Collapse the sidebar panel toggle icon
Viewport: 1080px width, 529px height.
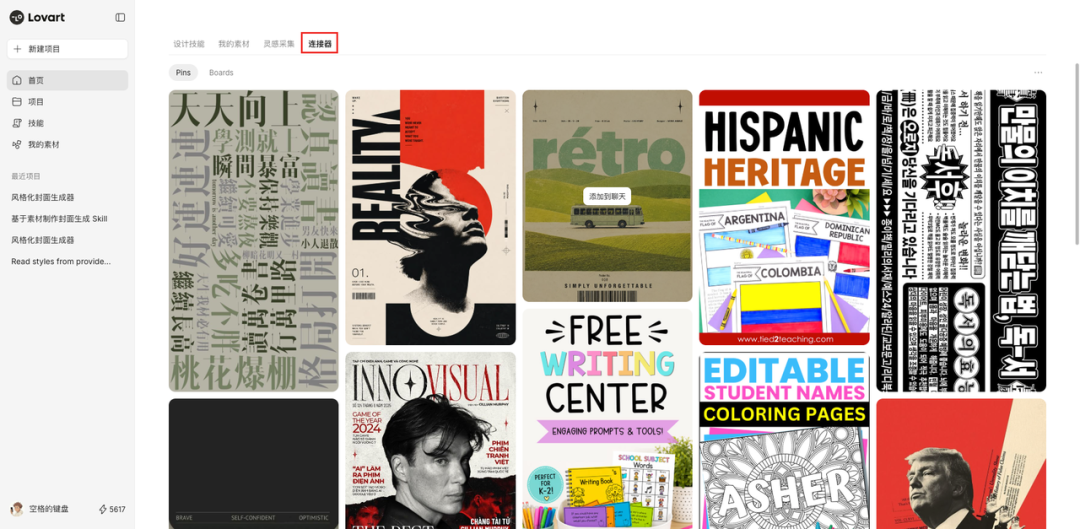[120, 17]
